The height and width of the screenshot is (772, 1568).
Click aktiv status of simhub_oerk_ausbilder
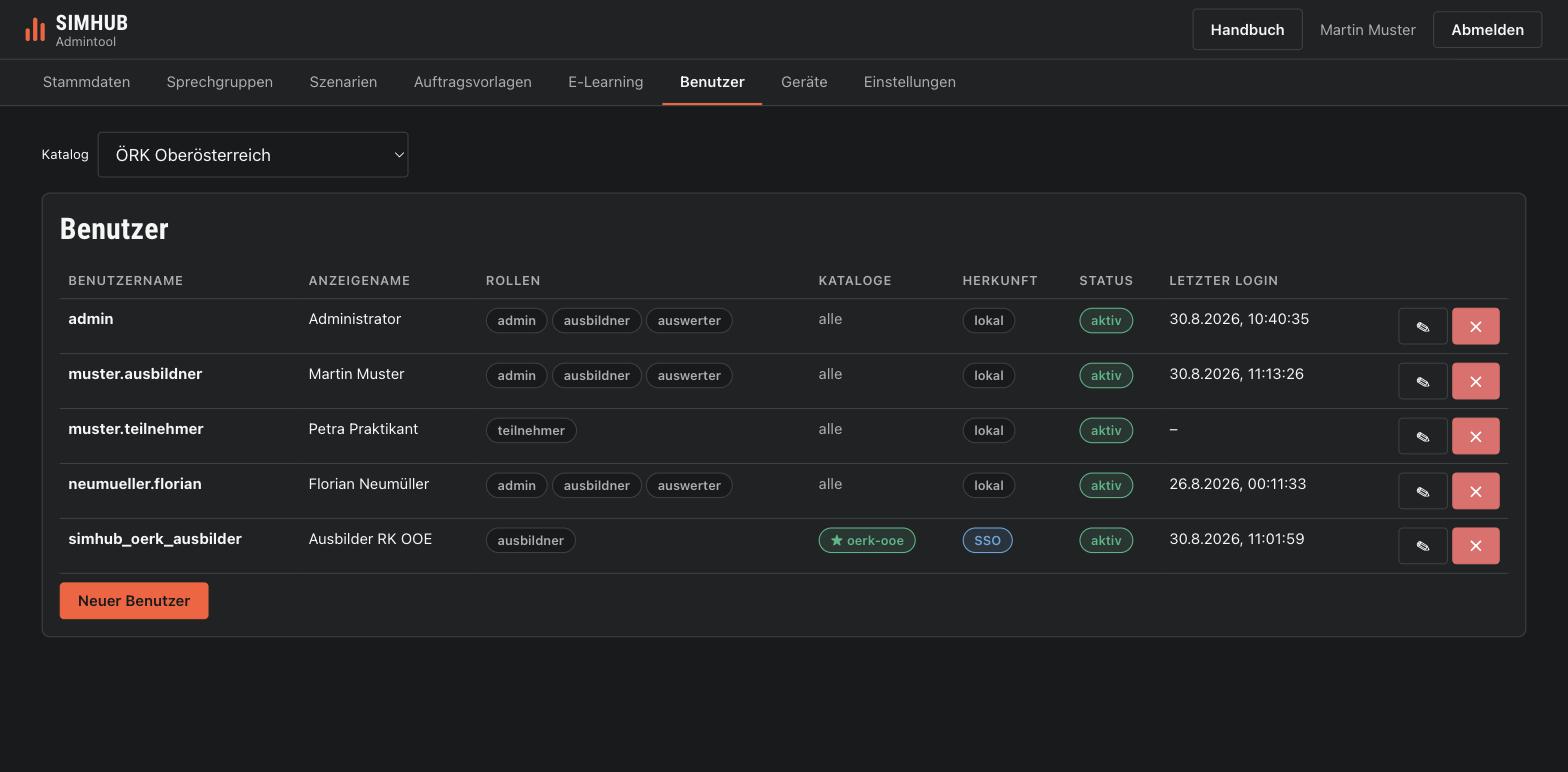(1106, 540)
